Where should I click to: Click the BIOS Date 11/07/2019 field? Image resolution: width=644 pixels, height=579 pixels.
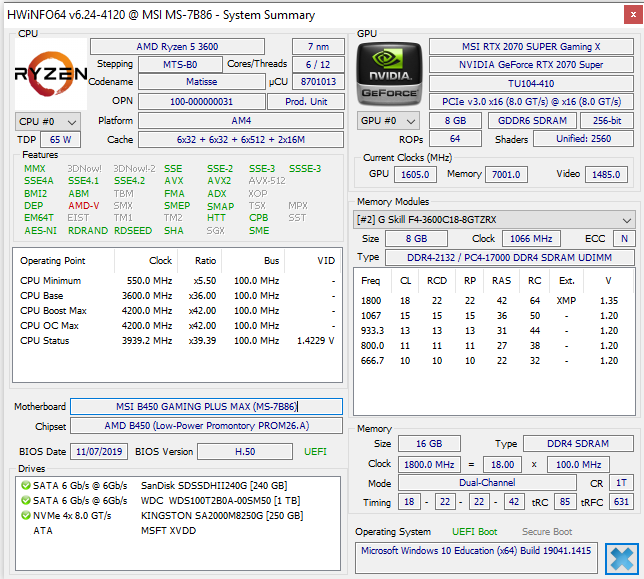(x=99, y=452)
